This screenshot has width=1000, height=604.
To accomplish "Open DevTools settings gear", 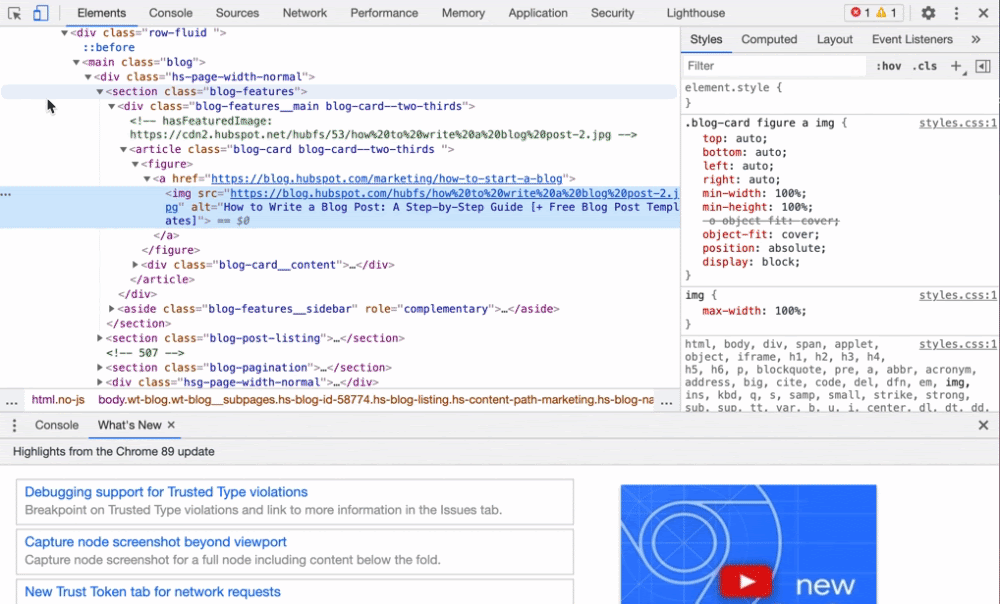I will [x=928, y=13].
